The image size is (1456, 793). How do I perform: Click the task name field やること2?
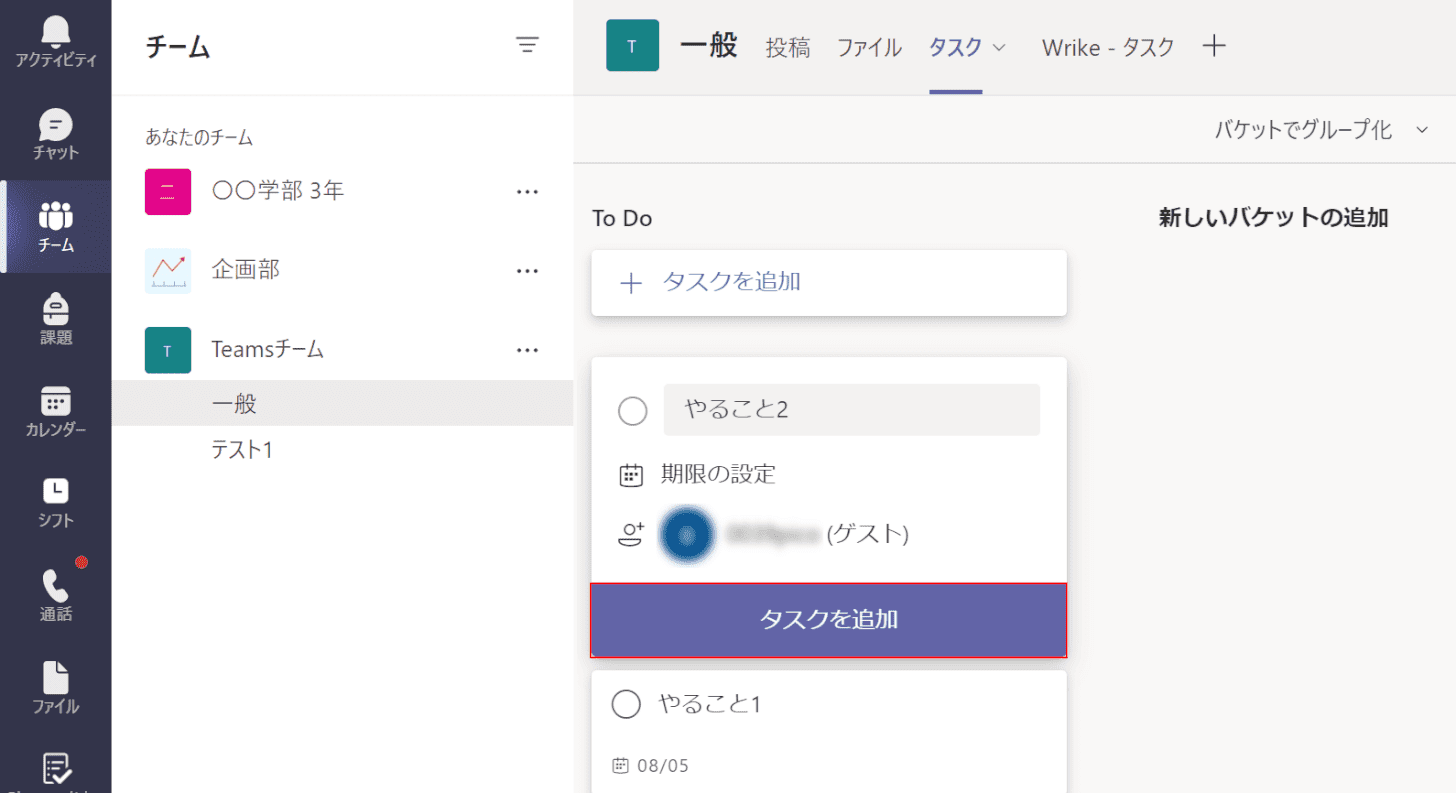coord(852,410)
